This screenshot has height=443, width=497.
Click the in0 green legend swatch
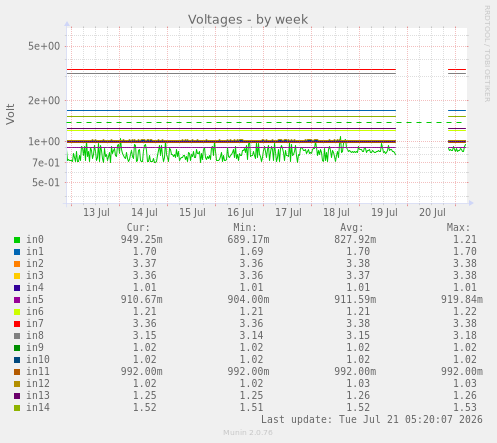(x=17, y=240)
